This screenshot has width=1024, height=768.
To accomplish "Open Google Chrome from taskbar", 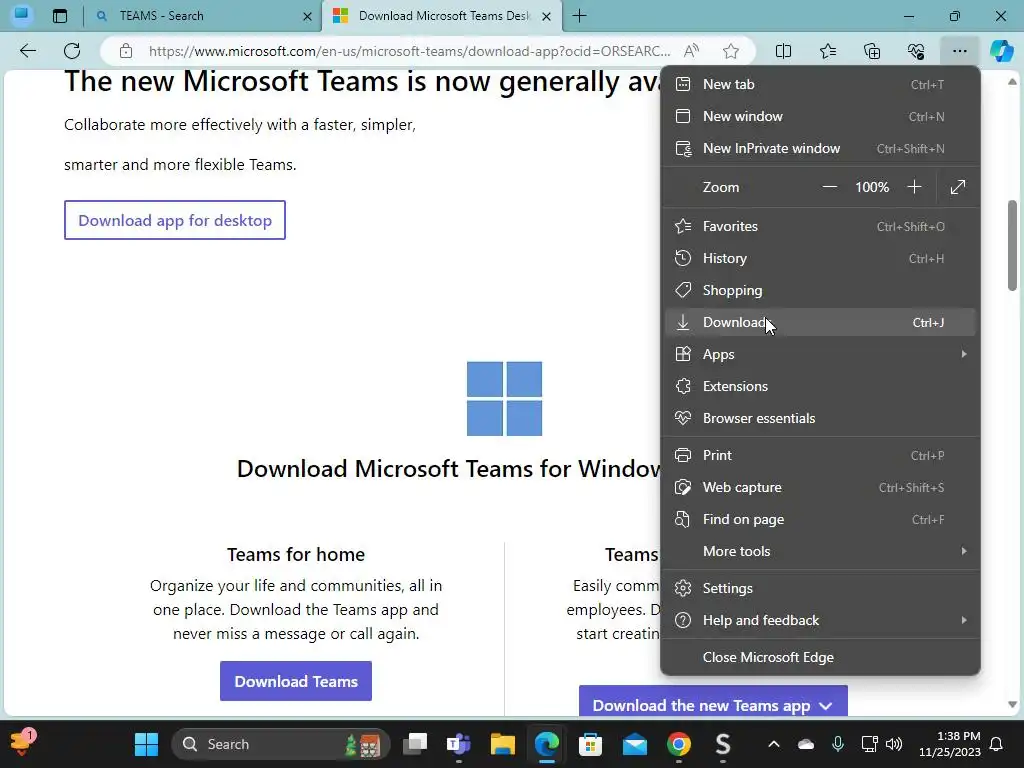I will coord(679,744).
